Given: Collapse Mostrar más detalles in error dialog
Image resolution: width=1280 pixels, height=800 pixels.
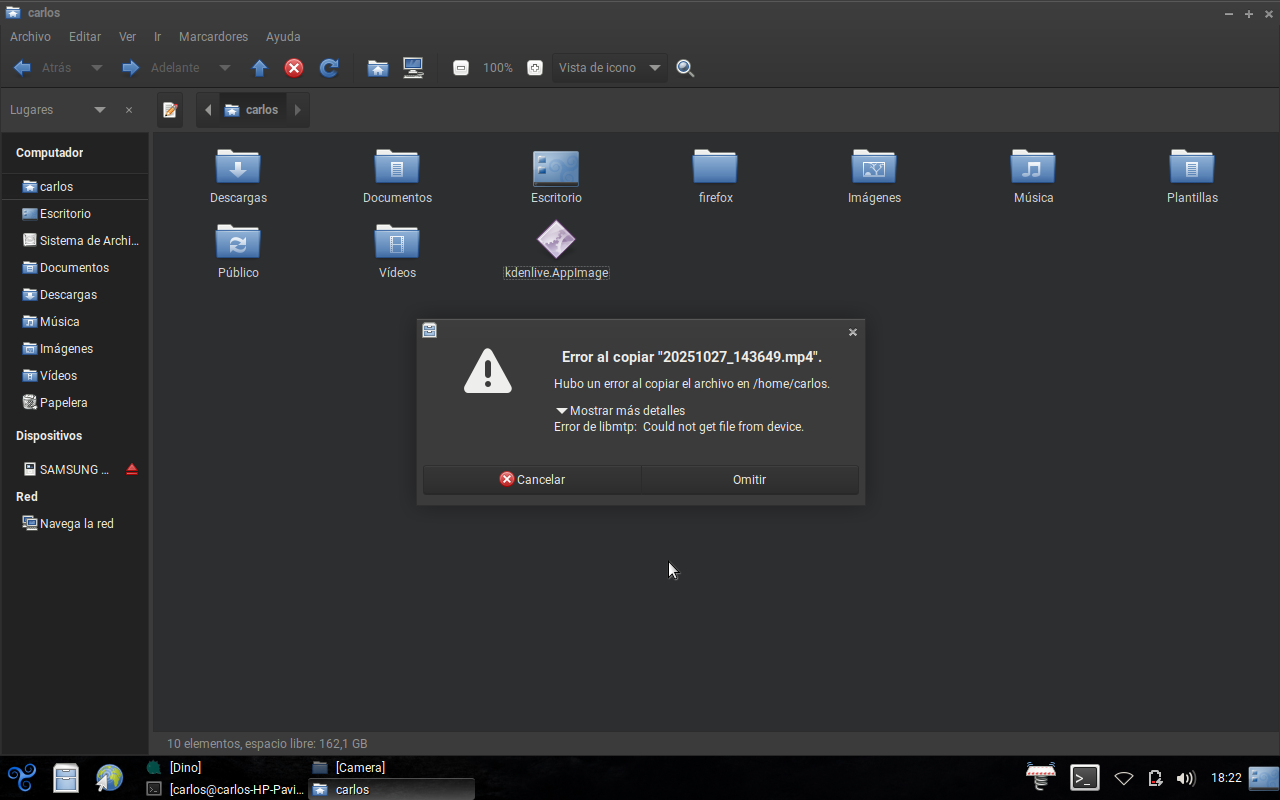Looking at the screenshot, I should click(562, 411).
